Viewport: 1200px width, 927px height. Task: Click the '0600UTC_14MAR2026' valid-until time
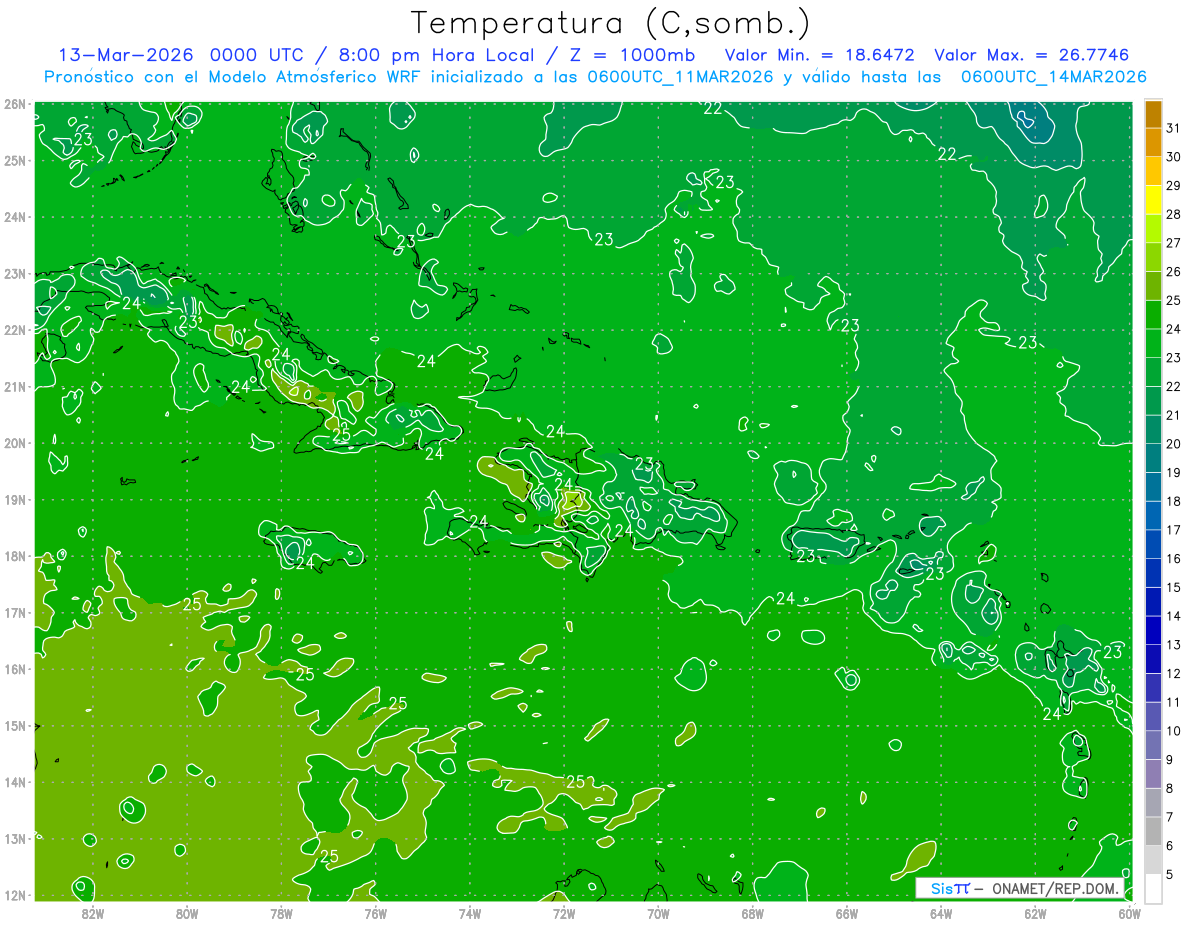click(1053, 76)
